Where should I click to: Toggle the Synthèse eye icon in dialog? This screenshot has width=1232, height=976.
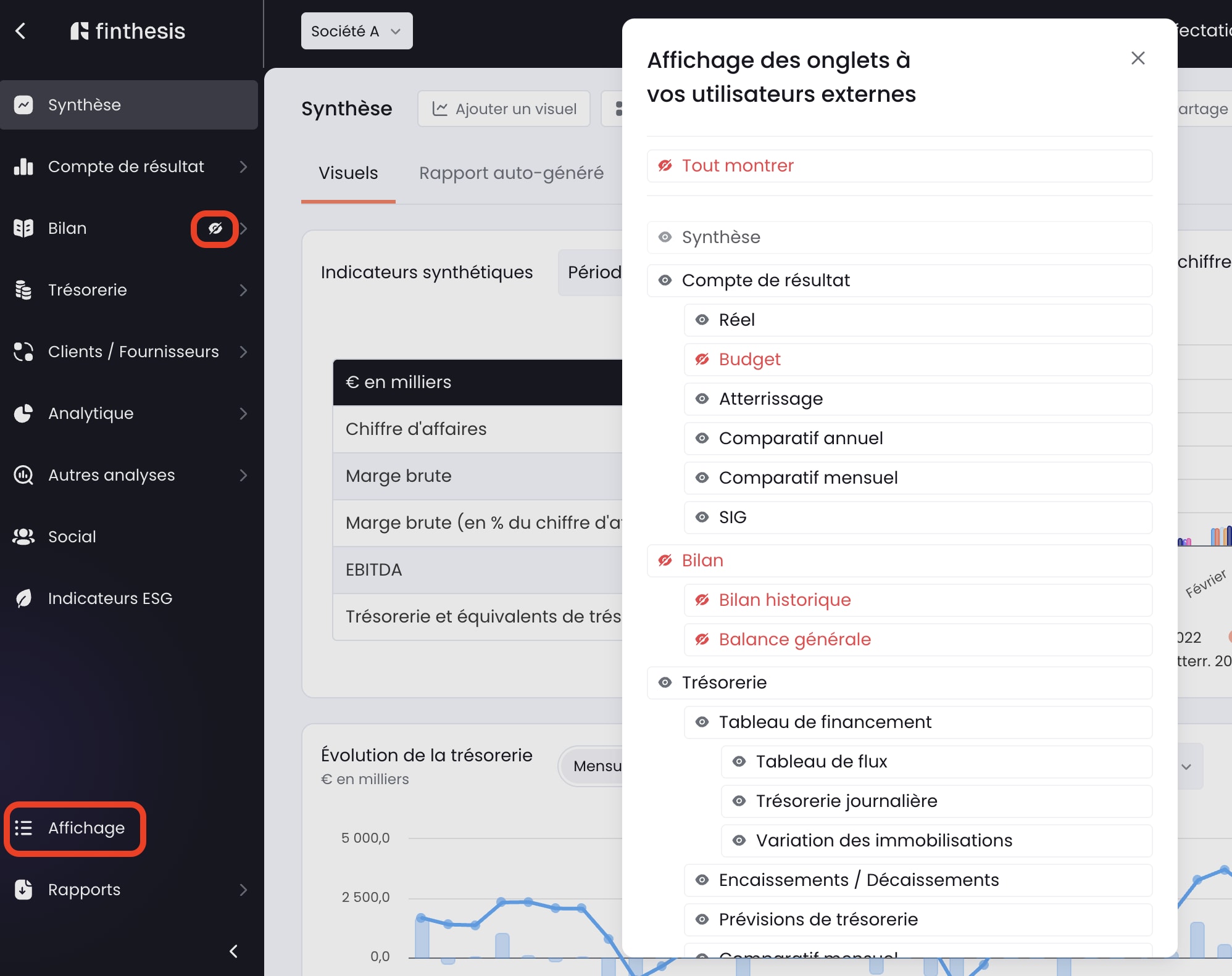tap(665, 237)
